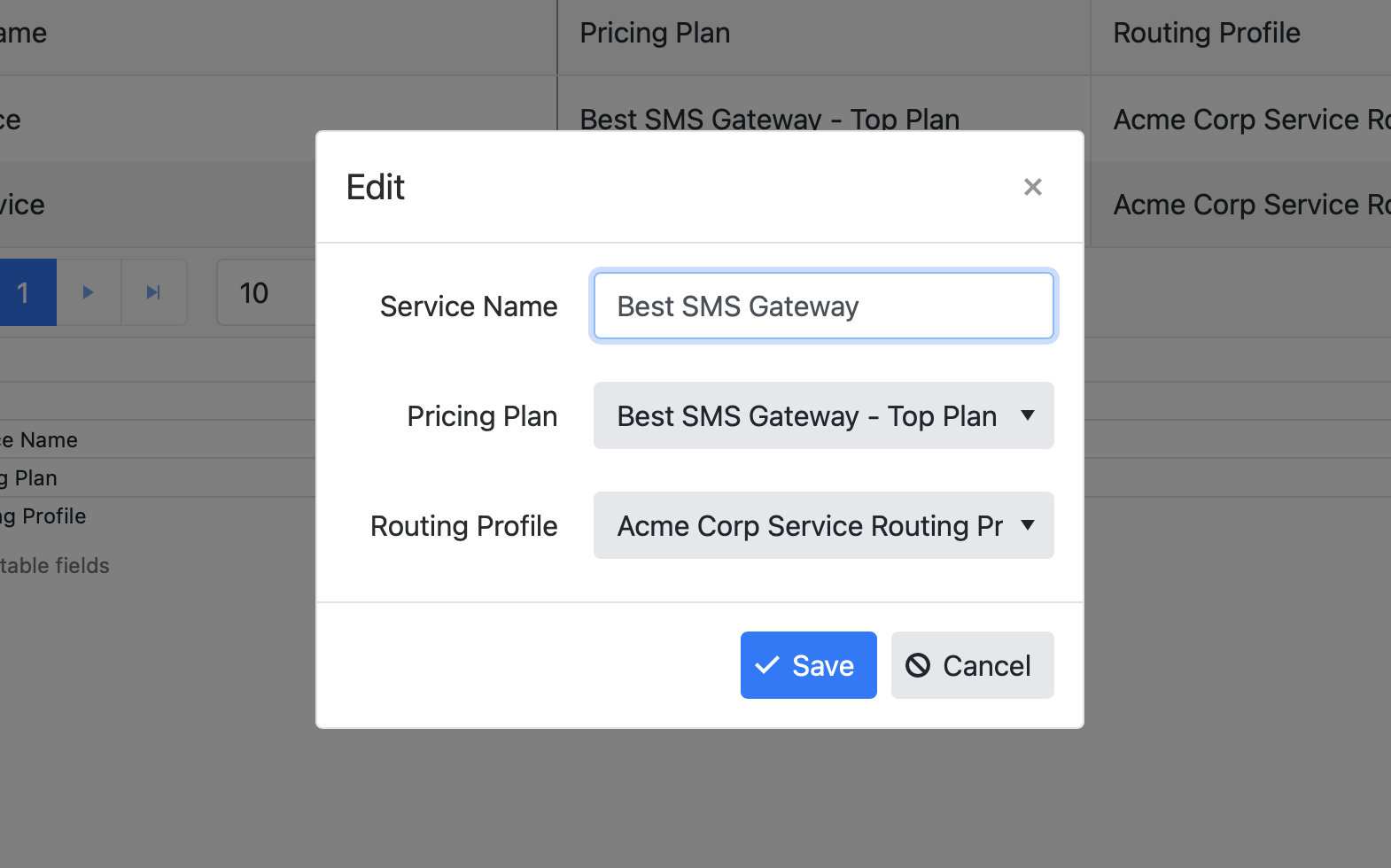
Task: Select page 1 in the paginator
Action: (25, 292)
